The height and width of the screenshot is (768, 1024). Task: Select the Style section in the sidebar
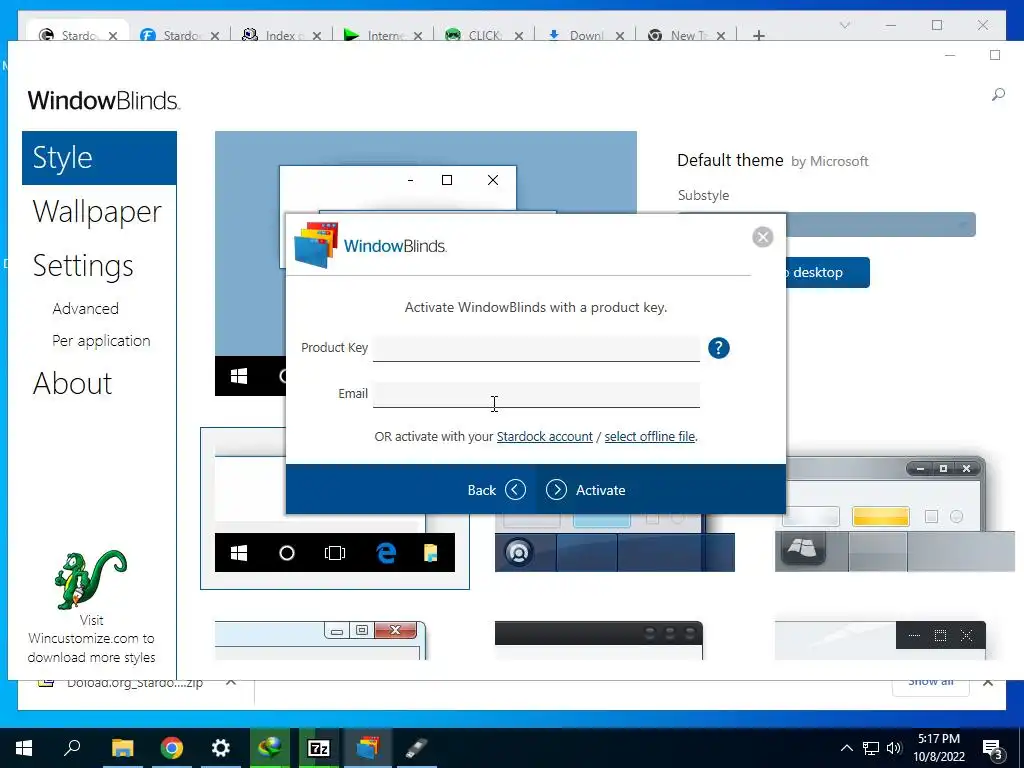[99, 158]
